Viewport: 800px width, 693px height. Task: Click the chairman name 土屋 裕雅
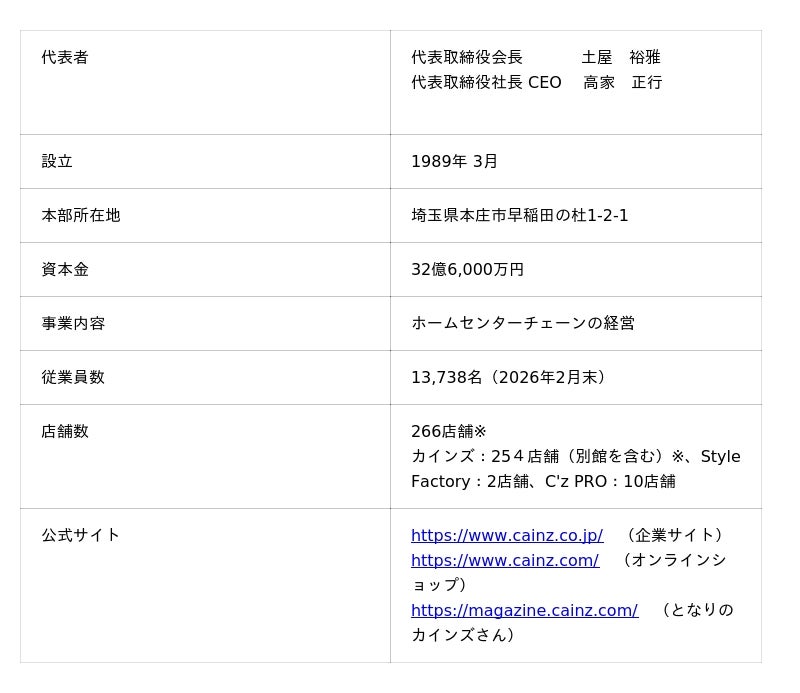621,58
